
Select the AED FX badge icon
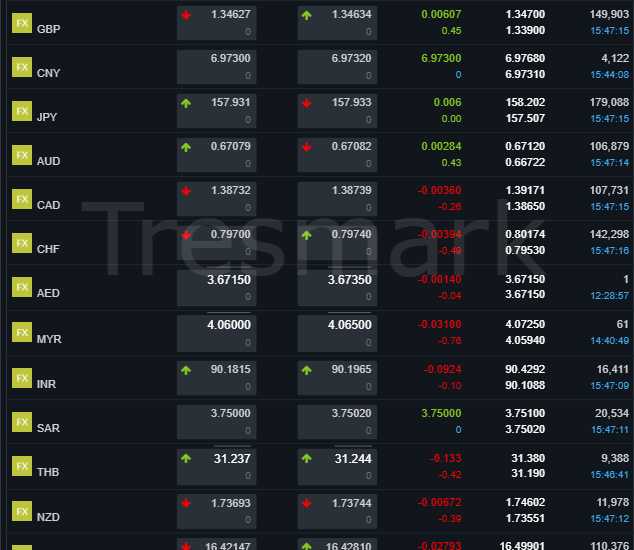(22, 287)
